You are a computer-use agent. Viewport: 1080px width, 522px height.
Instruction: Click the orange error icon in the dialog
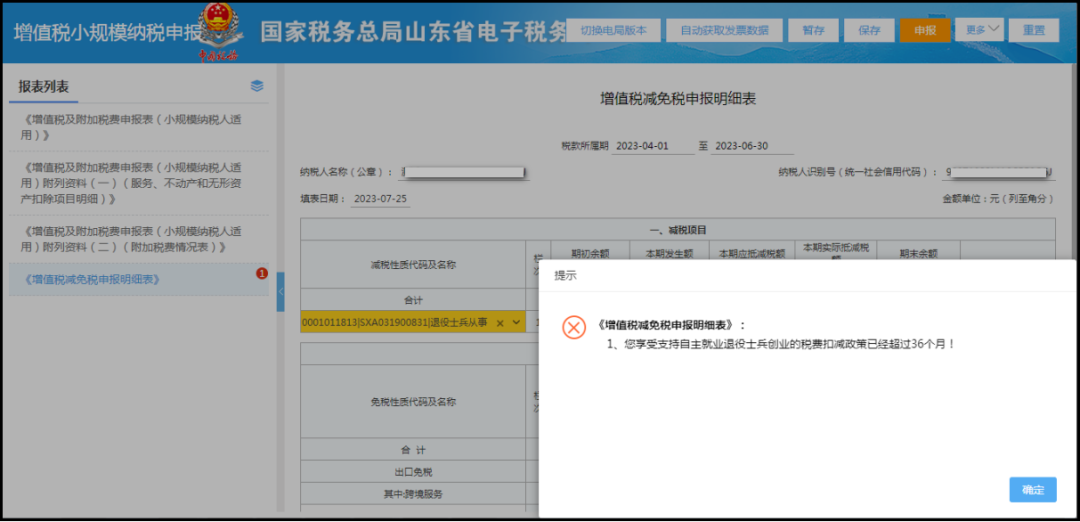click(574, 327)
